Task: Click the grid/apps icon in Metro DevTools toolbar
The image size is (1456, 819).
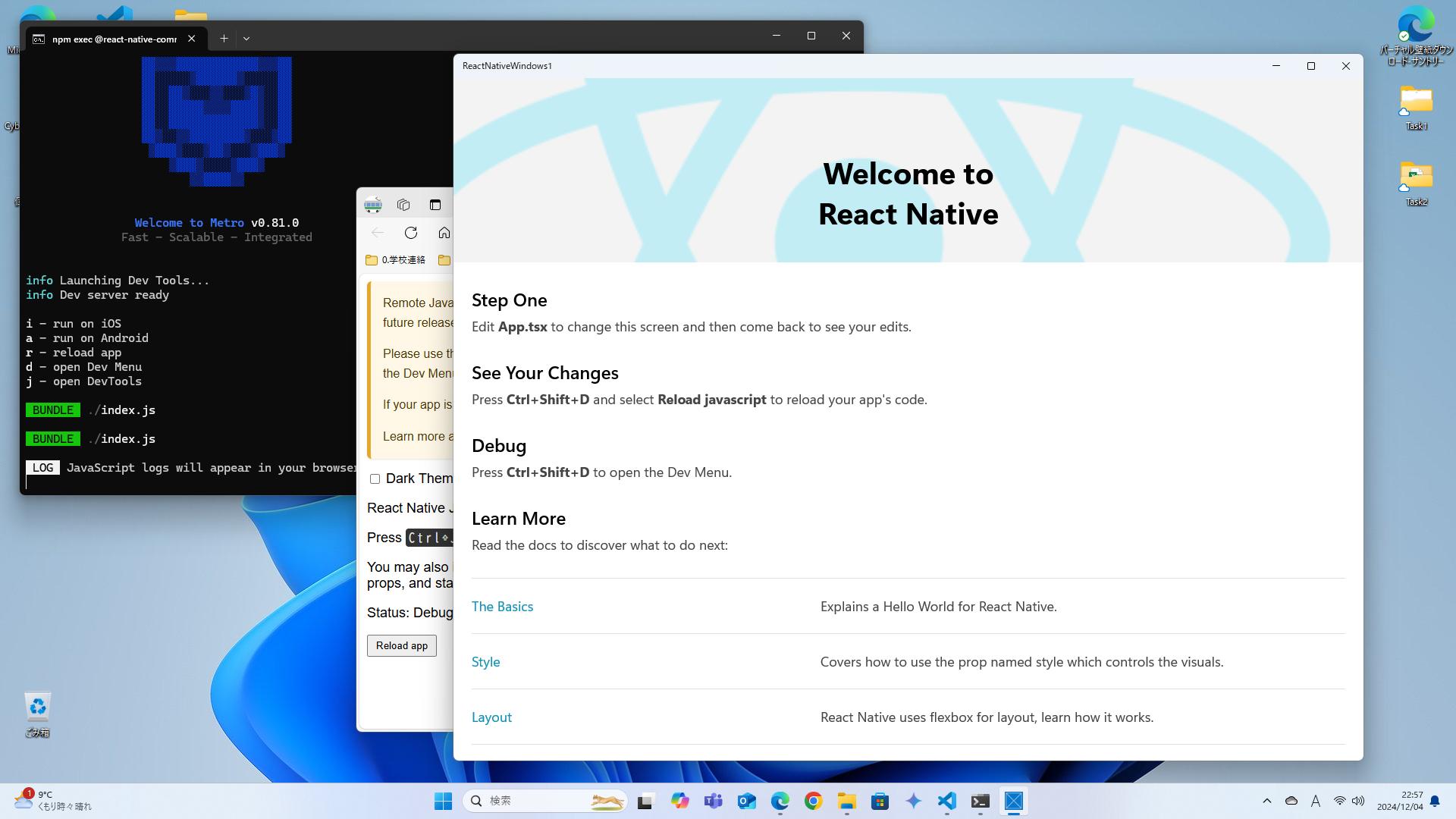Action: tap(404, 204)
